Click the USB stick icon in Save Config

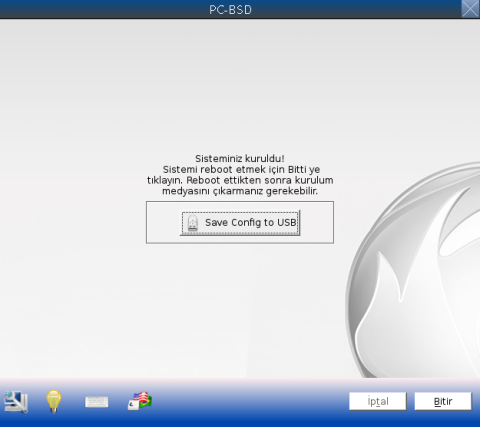tap(192, 223)
